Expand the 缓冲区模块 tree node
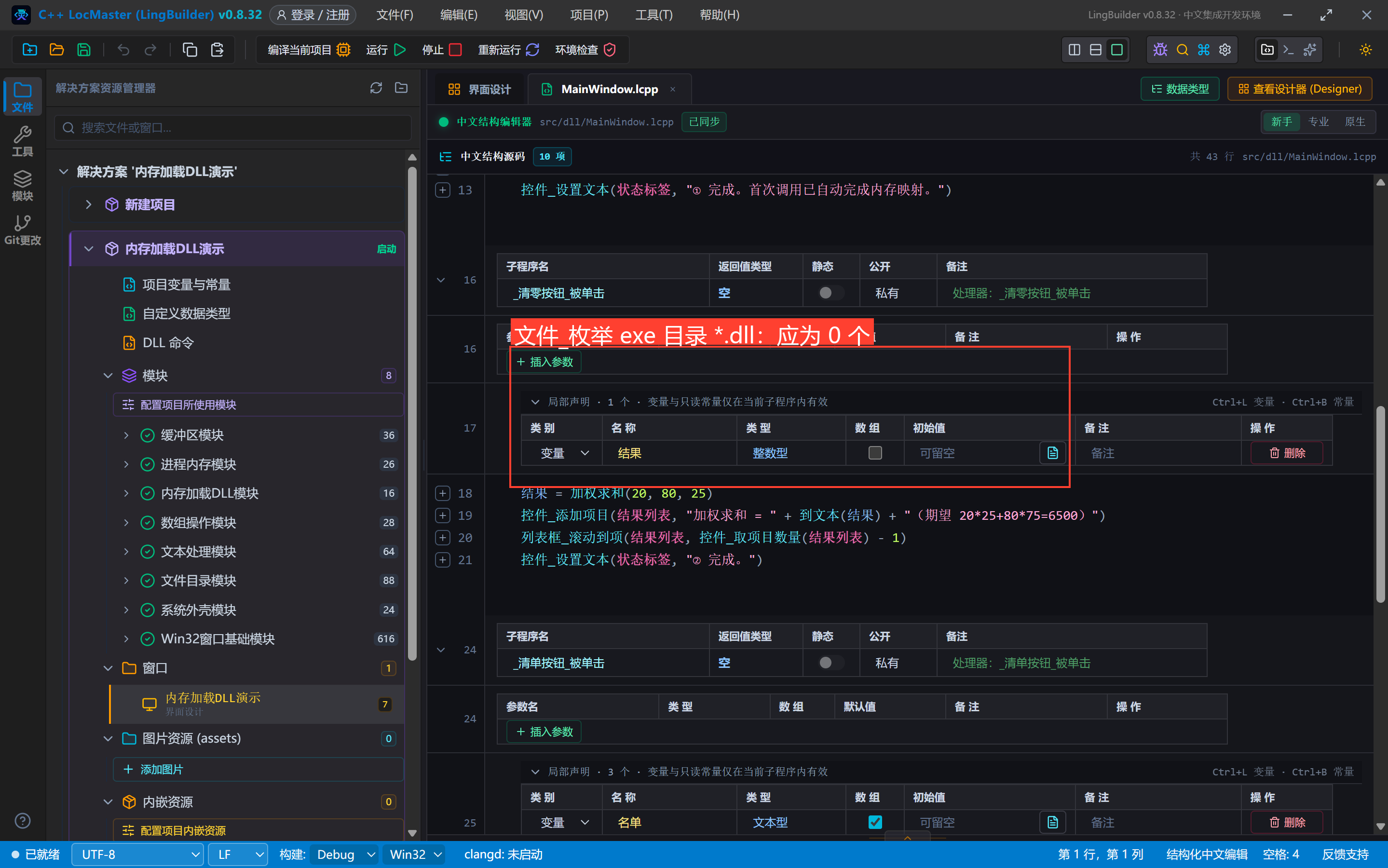1388x868 pixels. (x=126, y=435)
